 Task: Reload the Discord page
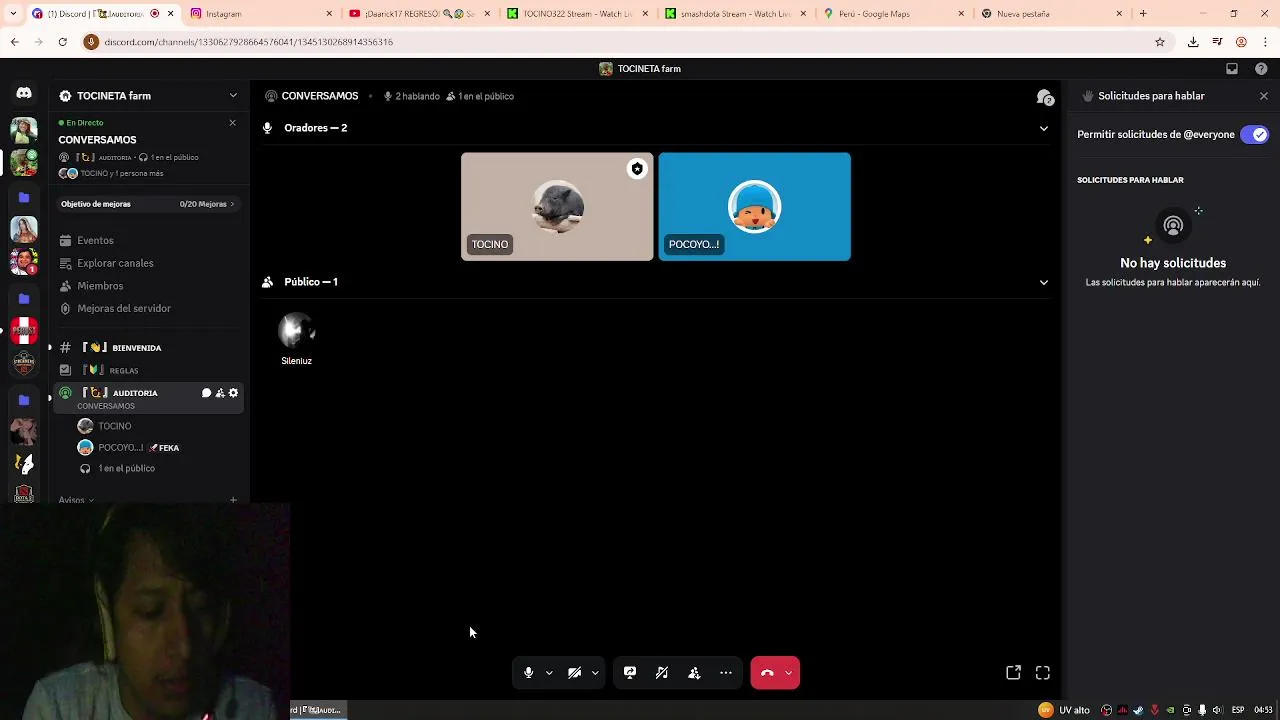pyautogui.click(x=62, y=42)
